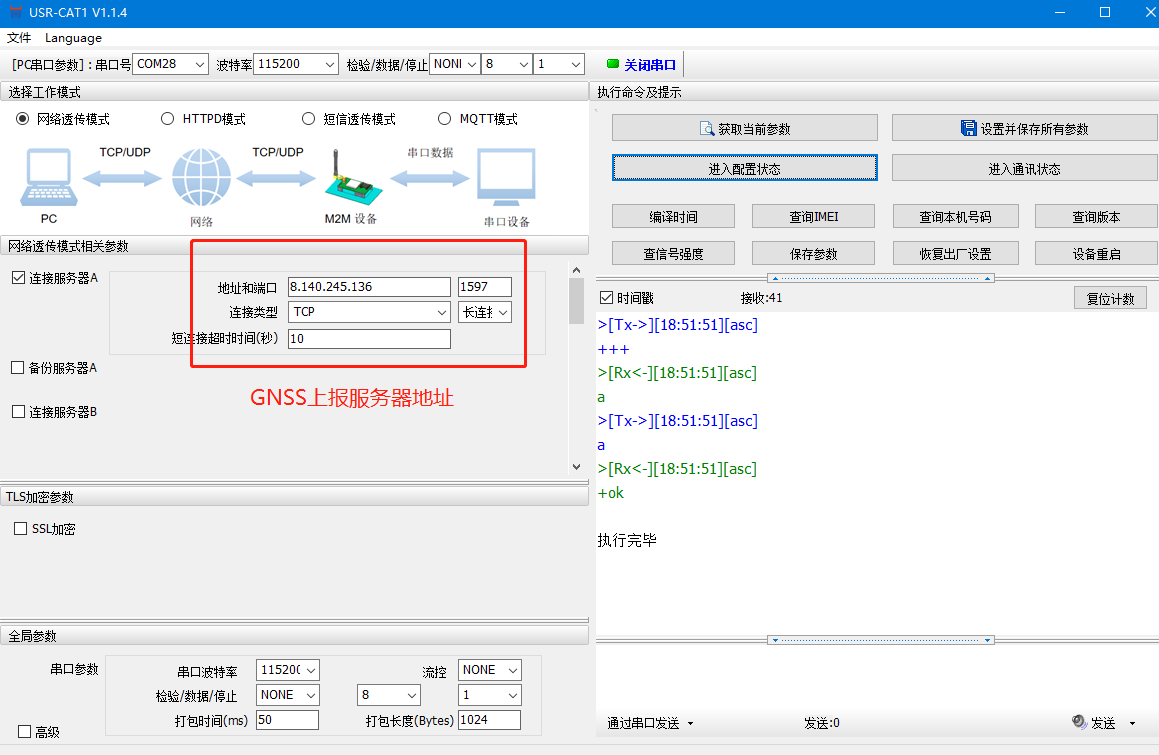Viewport: 1159px width, 755px height.
Task: Open the Language menu
Action: point(73,38)
